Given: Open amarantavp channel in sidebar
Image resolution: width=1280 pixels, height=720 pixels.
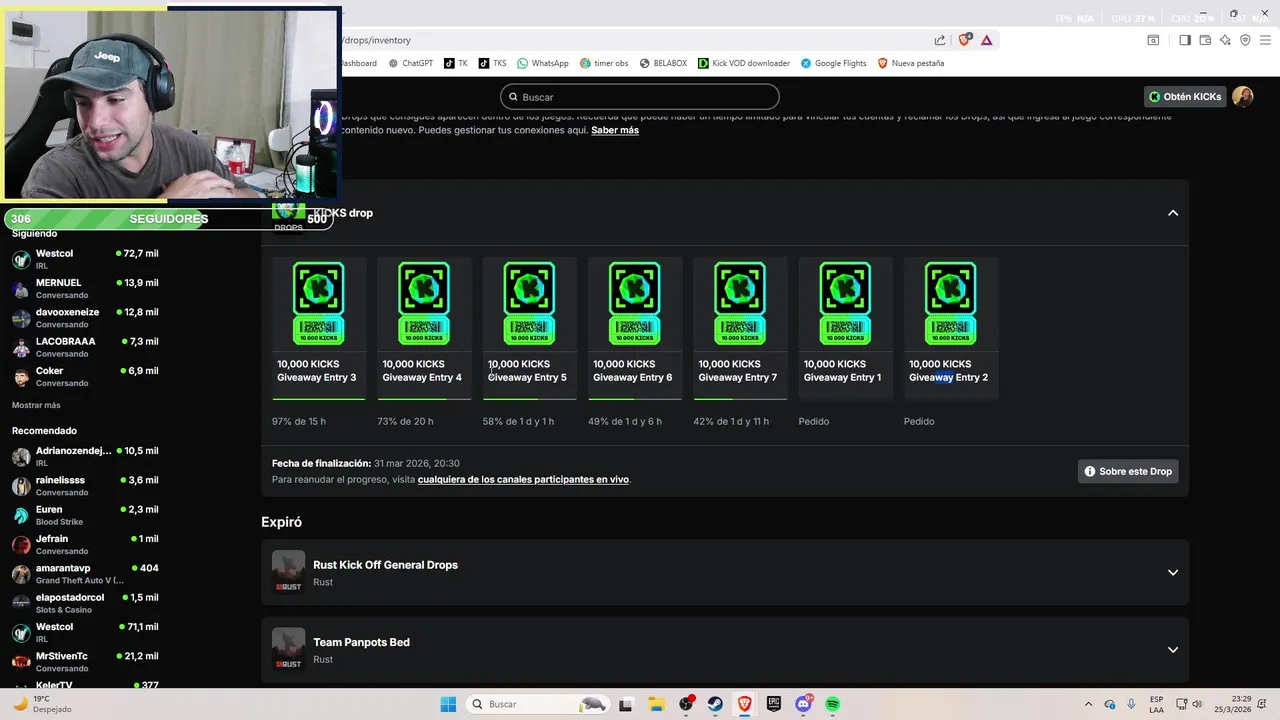Looking at the screenshot, I should pos(85,574).
